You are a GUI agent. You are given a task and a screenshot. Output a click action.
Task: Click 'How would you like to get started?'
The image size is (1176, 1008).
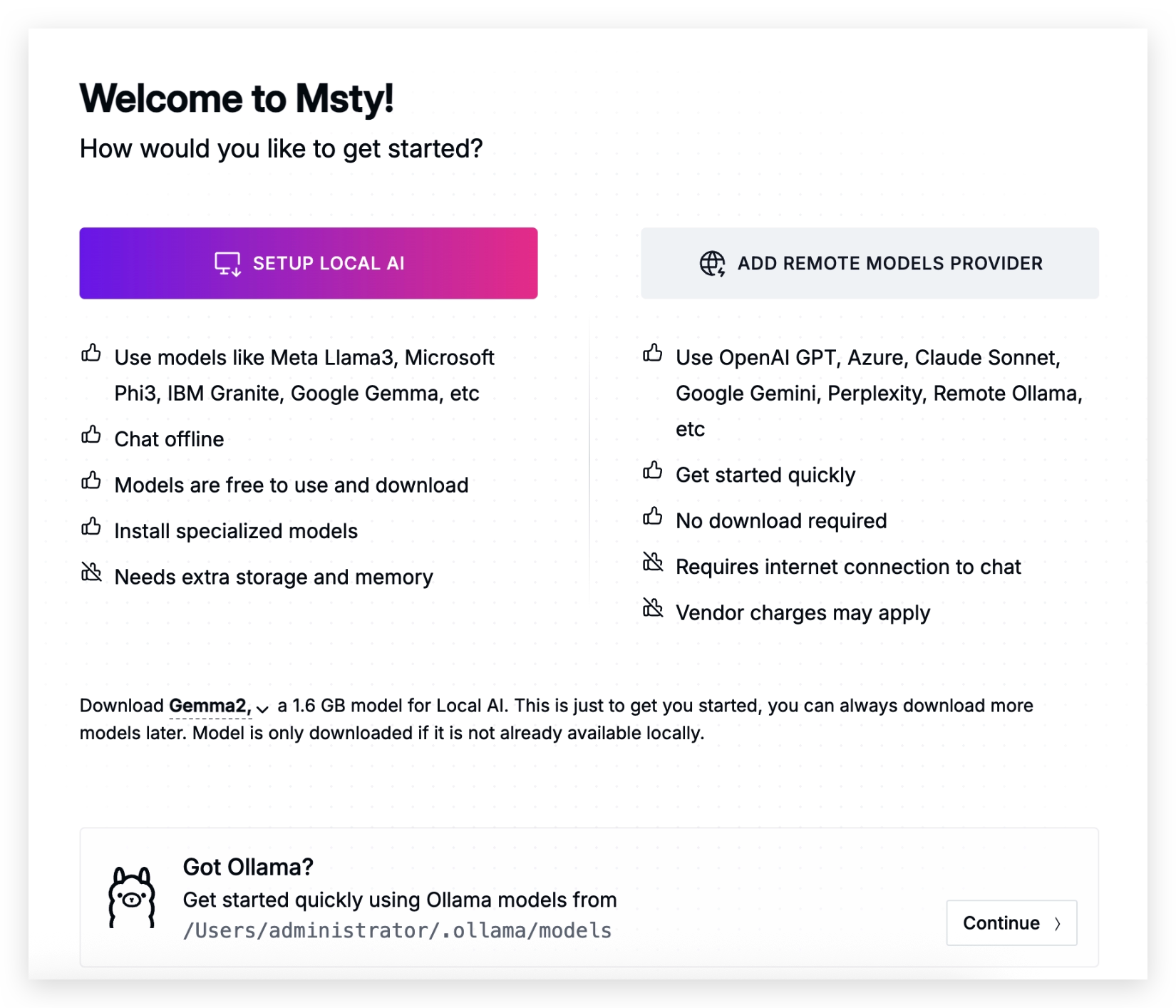tap(281, 149)
